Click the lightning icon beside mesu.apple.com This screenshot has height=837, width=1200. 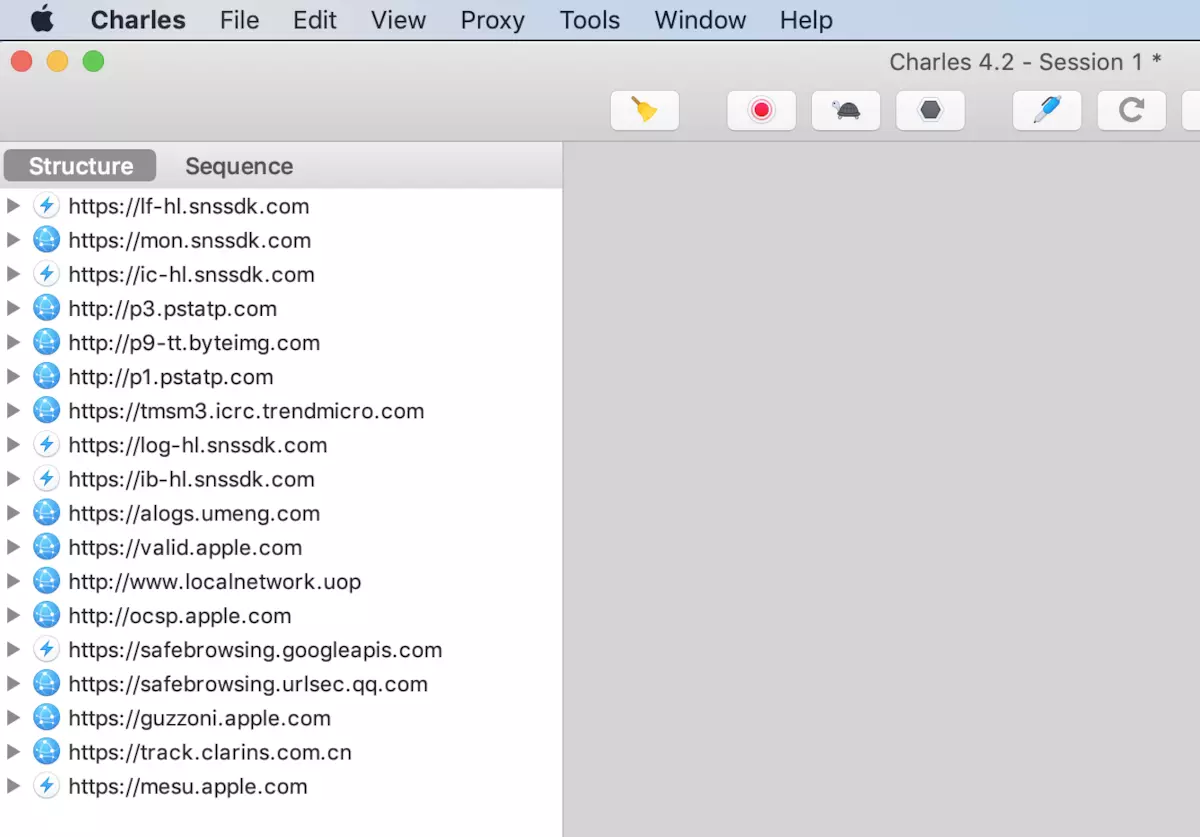(x=46, y=786)
